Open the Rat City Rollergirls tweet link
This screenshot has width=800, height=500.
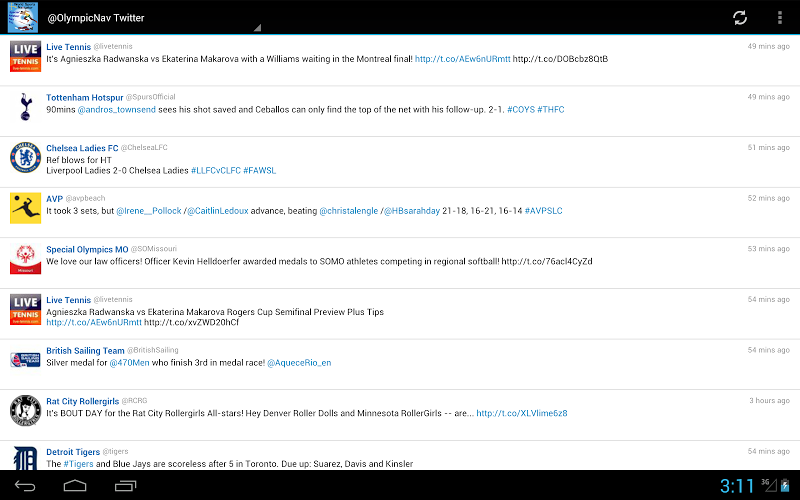pyautogui.click(x=521, y=413)
